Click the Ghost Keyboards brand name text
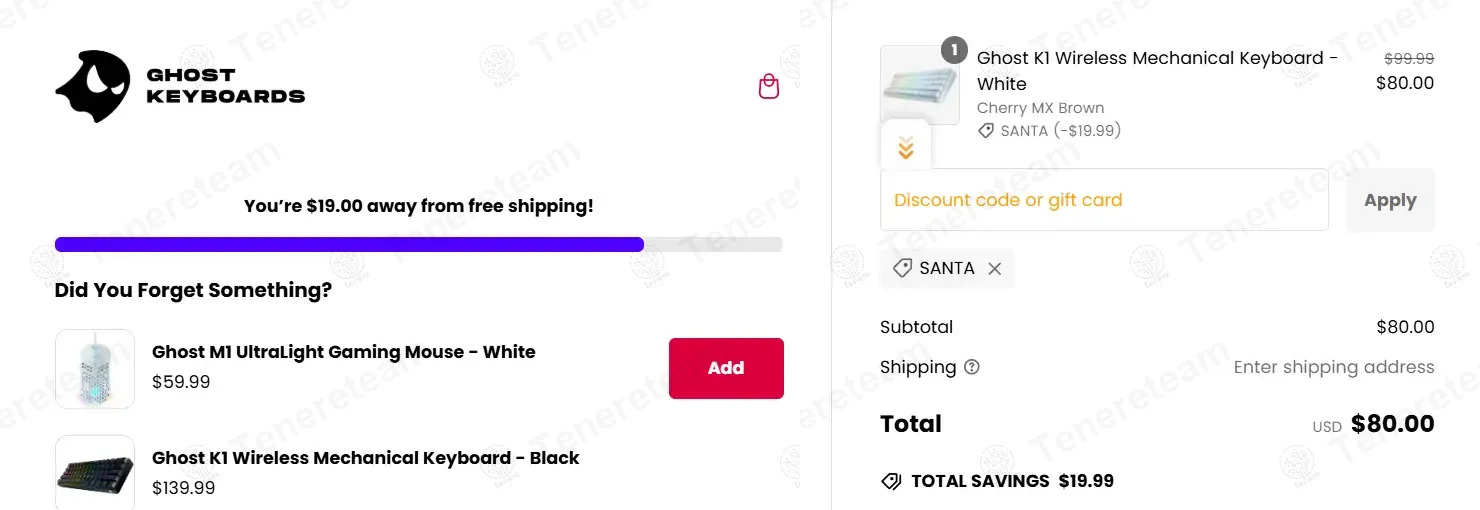Viewport: 1480px width, 510px height. coord(225,86)
